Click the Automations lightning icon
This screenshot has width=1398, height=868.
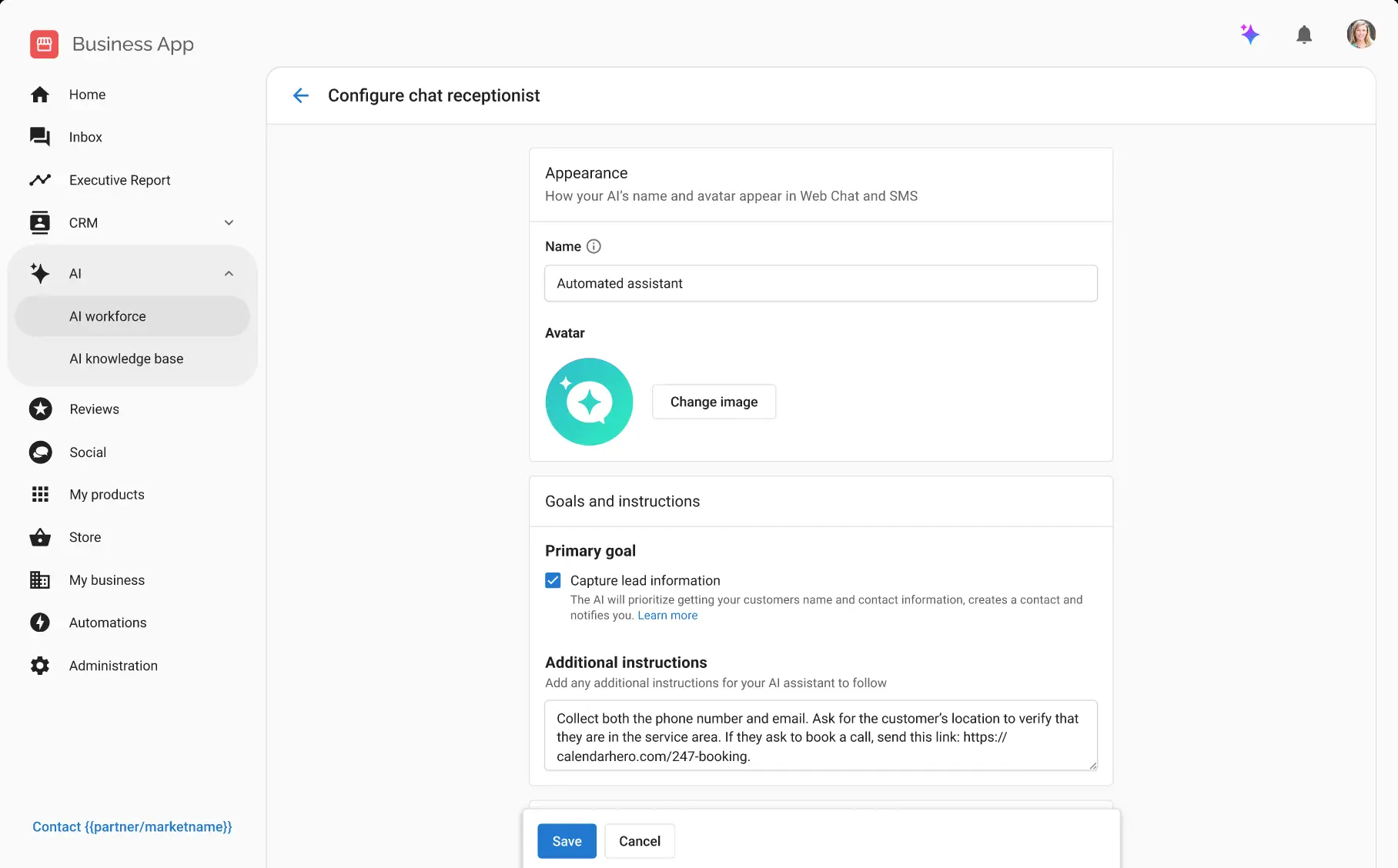[40, 623]
